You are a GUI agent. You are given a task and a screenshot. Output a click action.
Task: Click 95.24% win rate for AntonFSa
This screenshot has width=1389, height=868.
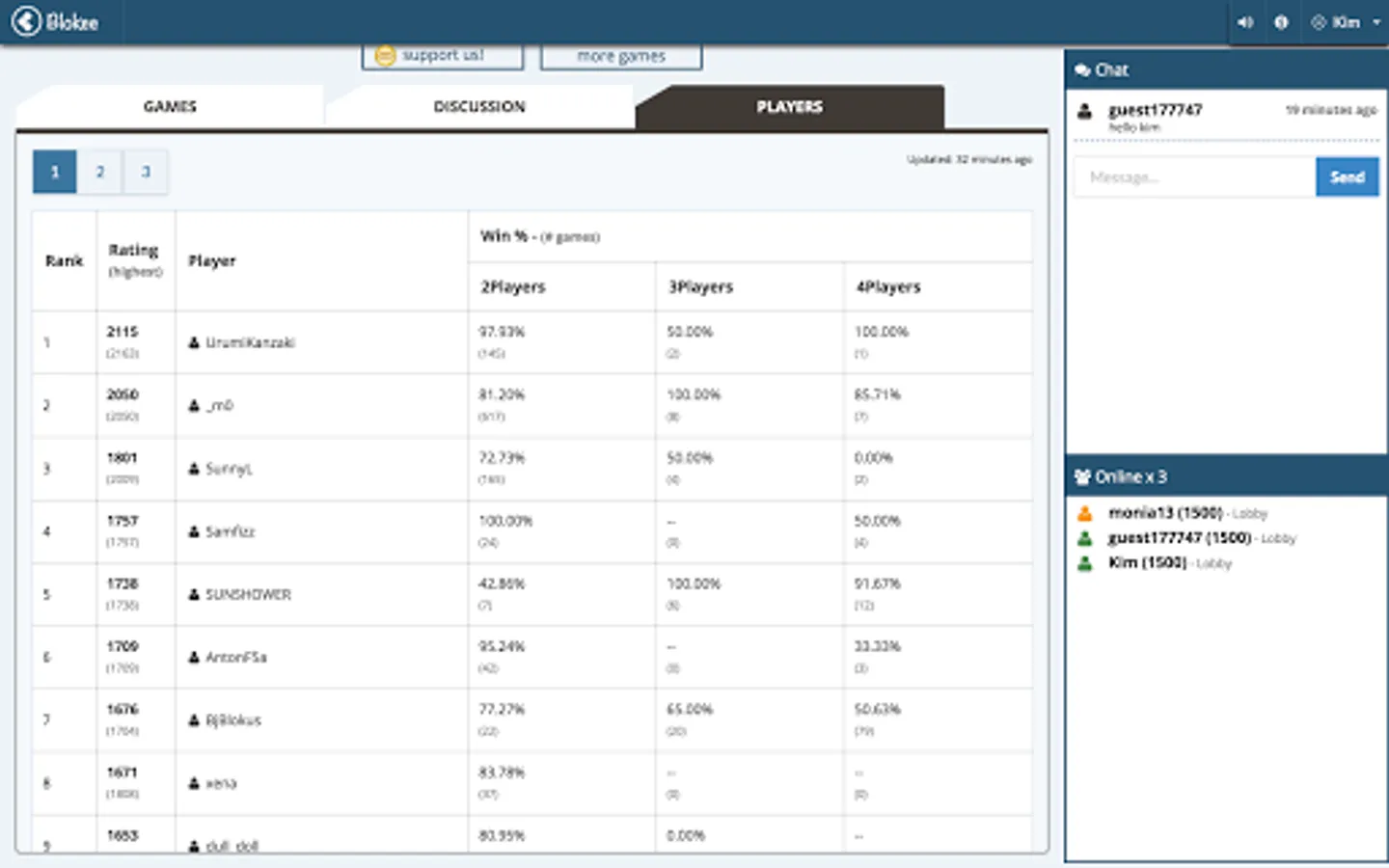point(502,647)
